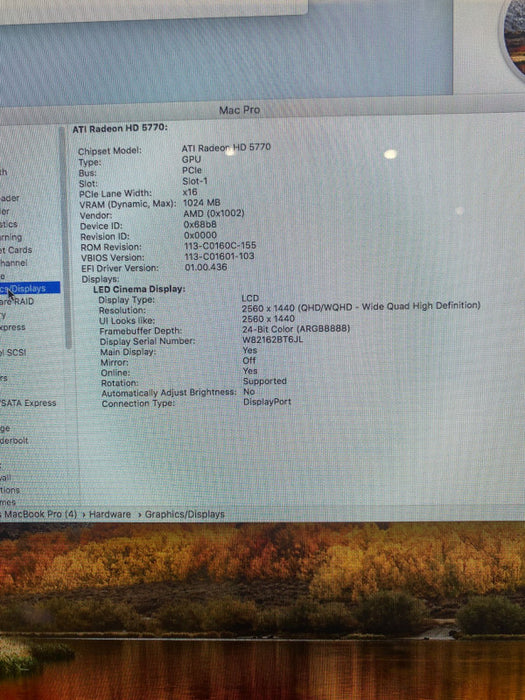Screen dimensions: 525x700
Task: Click the ATI Radeon HD 5770 bold heading
Action: click(120, 129)
